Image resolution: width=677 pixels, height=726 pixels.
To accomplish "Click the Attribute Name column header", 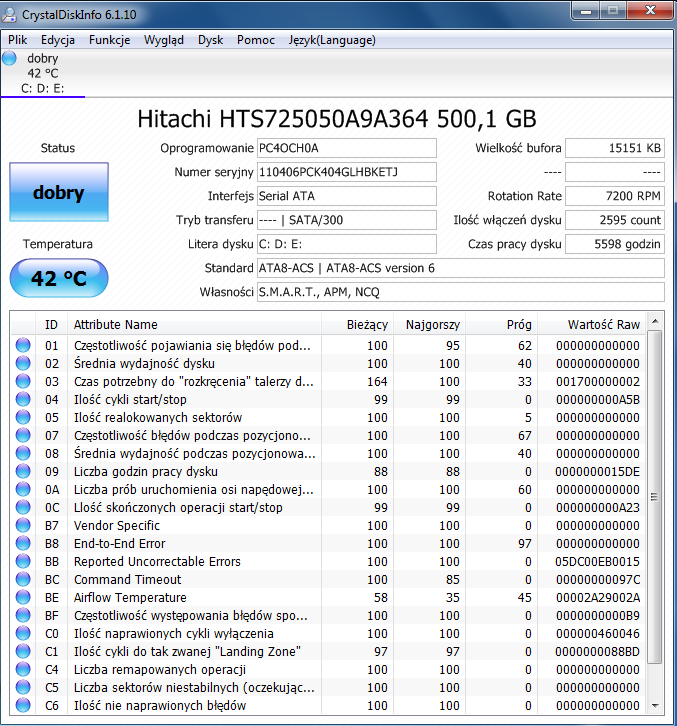I will coord(194,325).
